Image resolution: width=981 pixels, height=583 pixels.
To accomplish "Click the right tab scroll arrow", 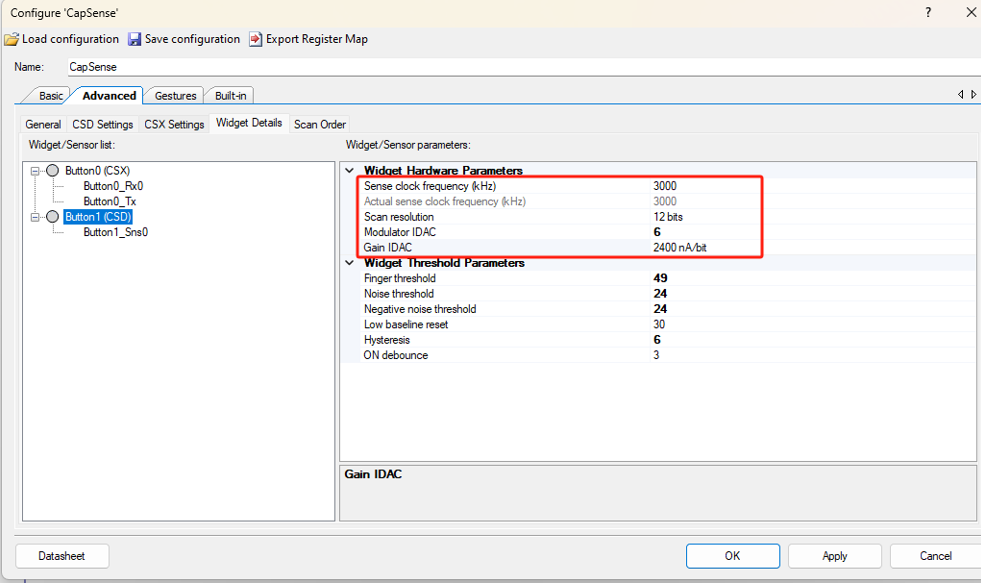I will 973,94.
